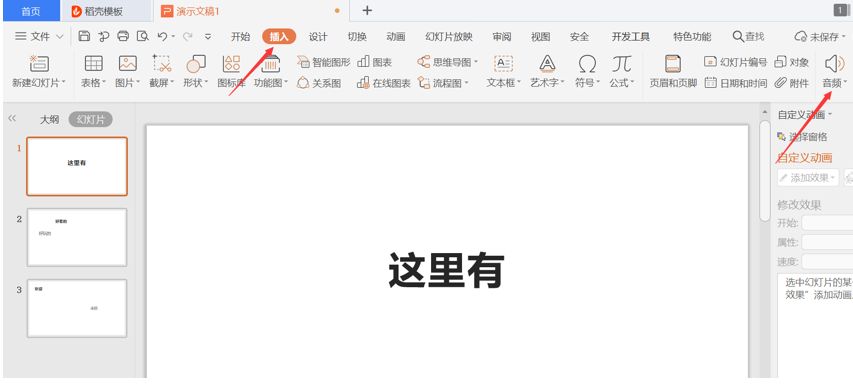Switch to the 审阅 review tab
Viewport: 853px width, 387px height.
click(502, 36)
